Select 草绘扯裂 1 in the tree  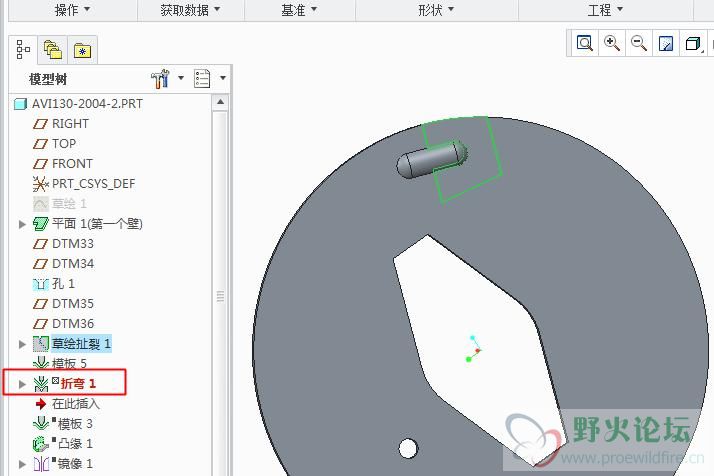coord(81,343)
